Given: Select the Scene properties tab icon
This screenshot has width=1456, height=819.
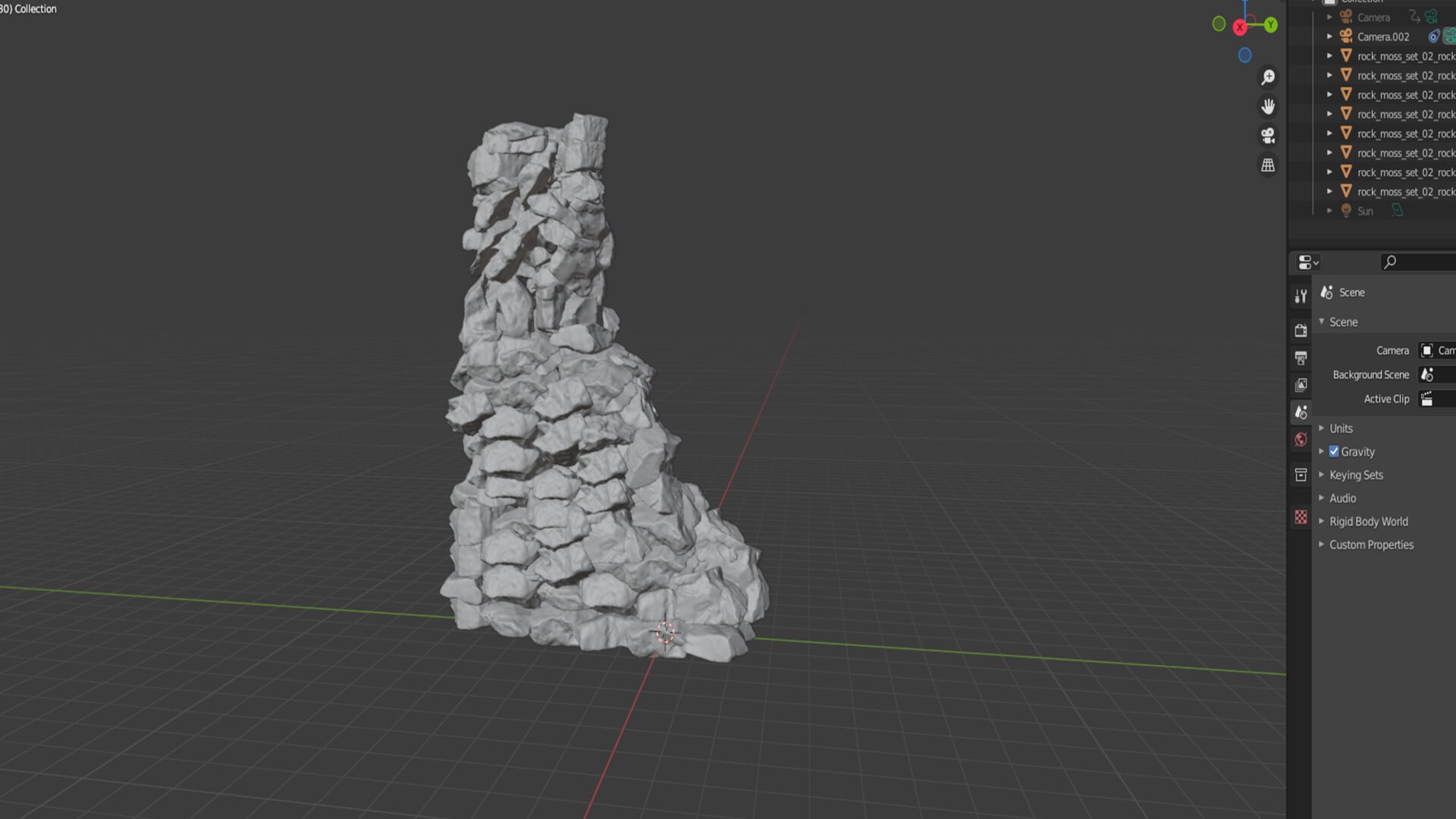Looking at the screenshot, I should (1301, 413).
